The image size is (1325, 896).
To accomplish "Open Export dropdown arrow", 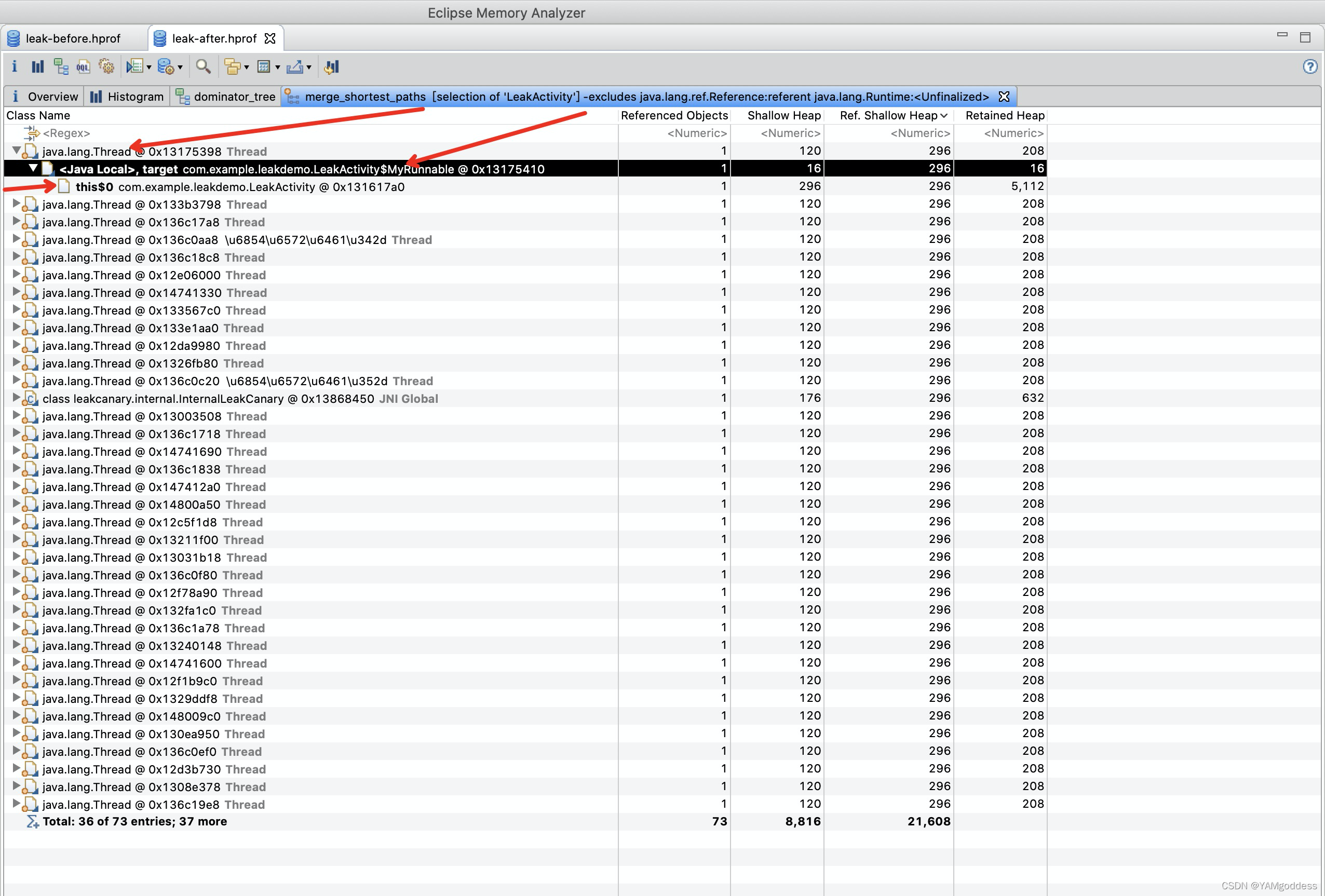I will [309, 68].
